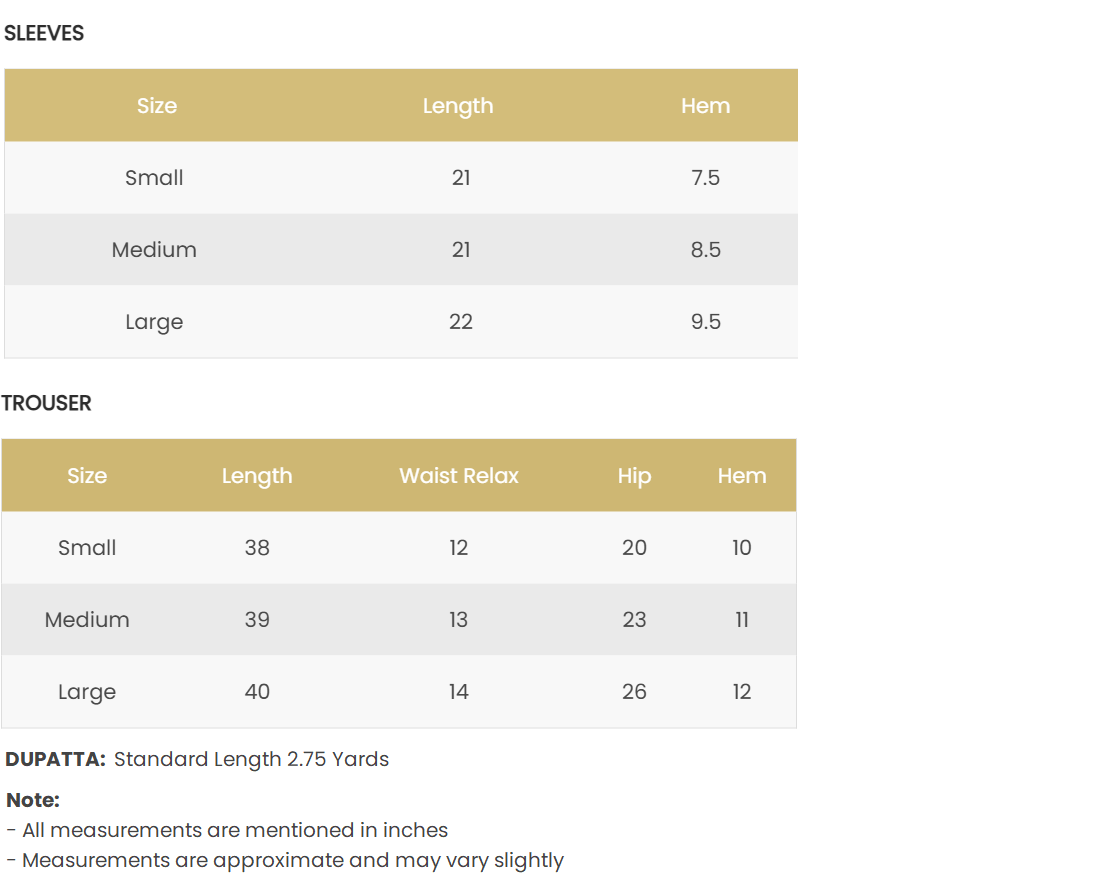Click the 40 length value for Large trouser
Viewport: 1110px width, 877px height.
(x=257, y=692)
